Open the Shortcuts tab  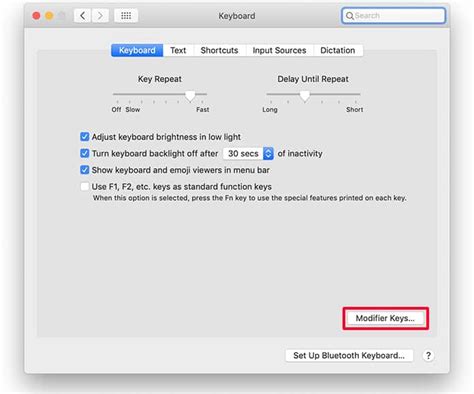click(219, 50)
